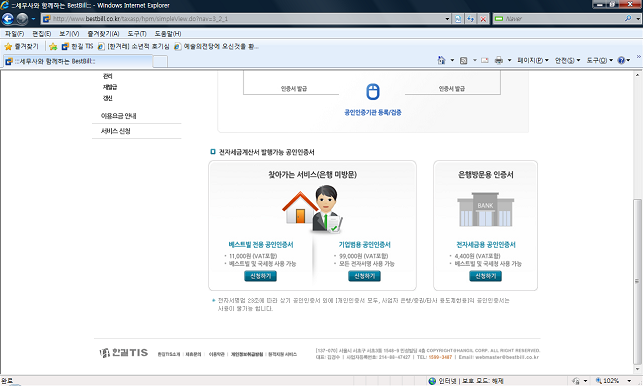Click the 재발급 sidebar item
643x386 pixels.
[110, 87]
